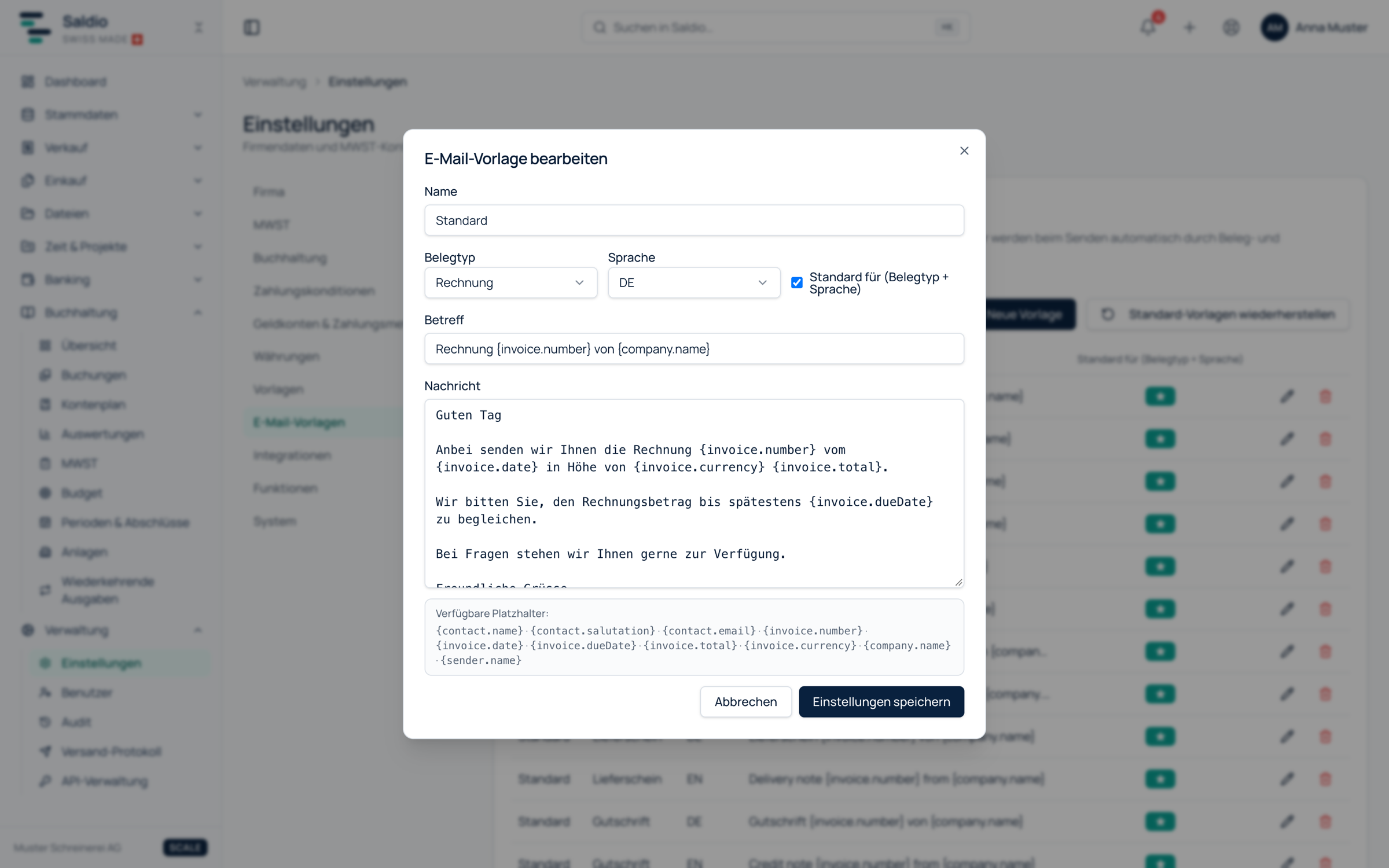Collapse the Buchhaltung sidebar section

pos(111,312)
